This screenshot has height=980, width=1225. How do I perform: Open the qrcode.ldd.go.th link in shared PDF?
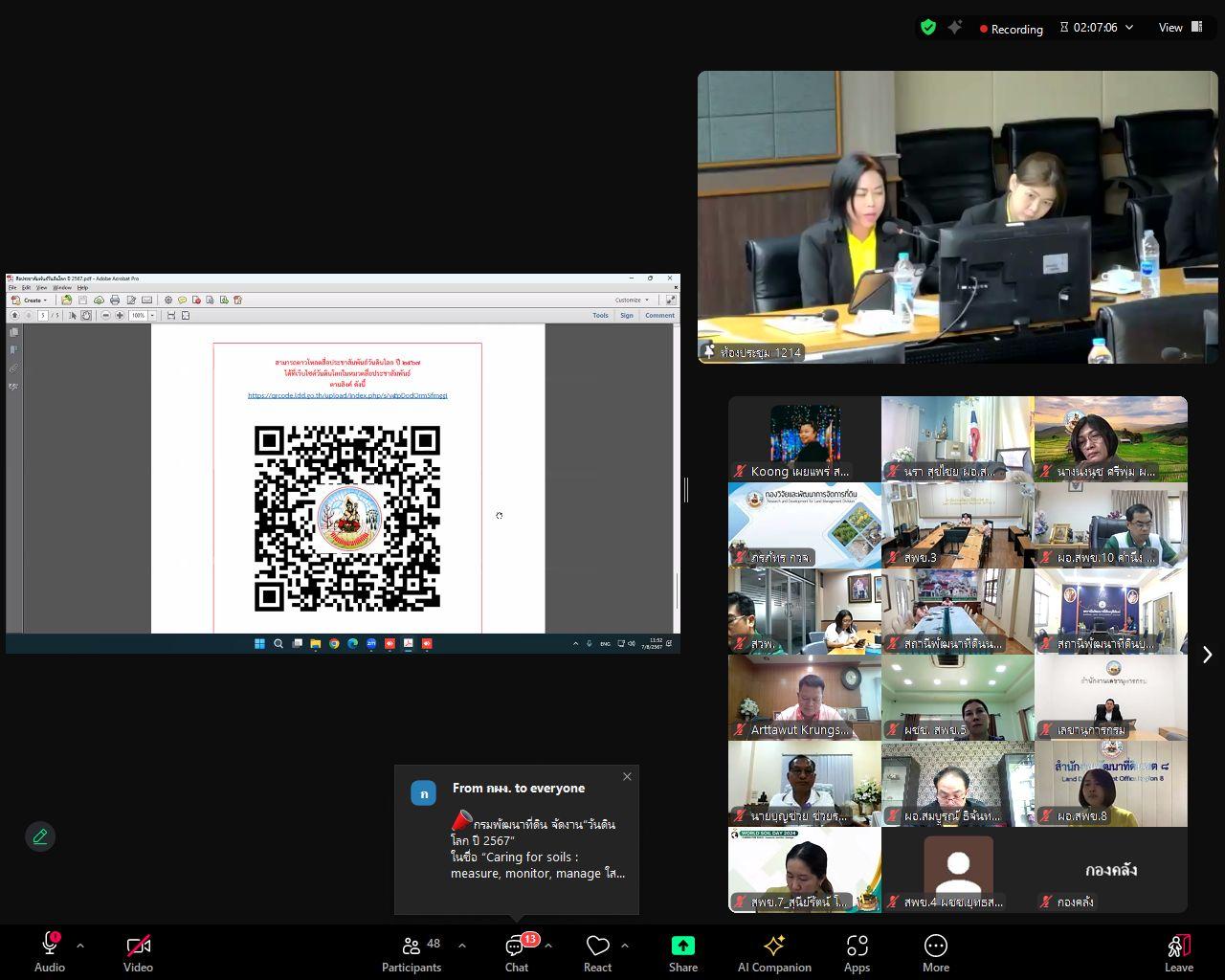347,395
